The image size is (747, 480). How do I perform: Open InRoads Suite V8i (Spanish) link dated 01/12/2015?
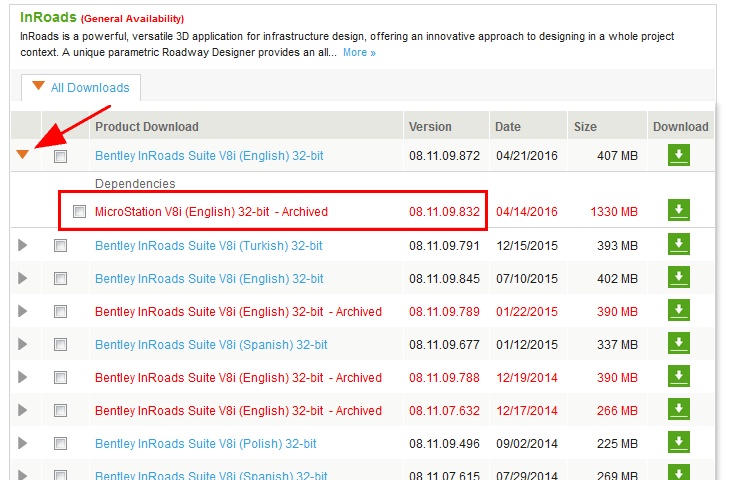(211, 345)
